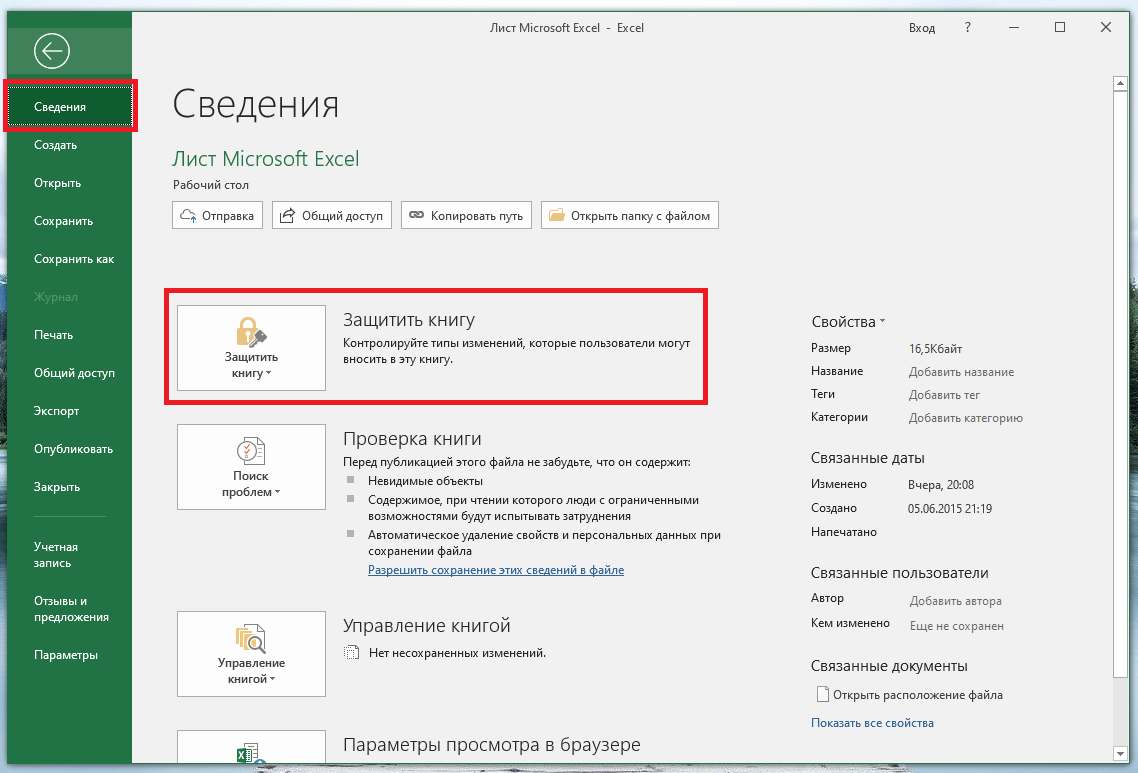Click the Еще не сохранен value
The image size is (1138, 773).
(957, 626)
